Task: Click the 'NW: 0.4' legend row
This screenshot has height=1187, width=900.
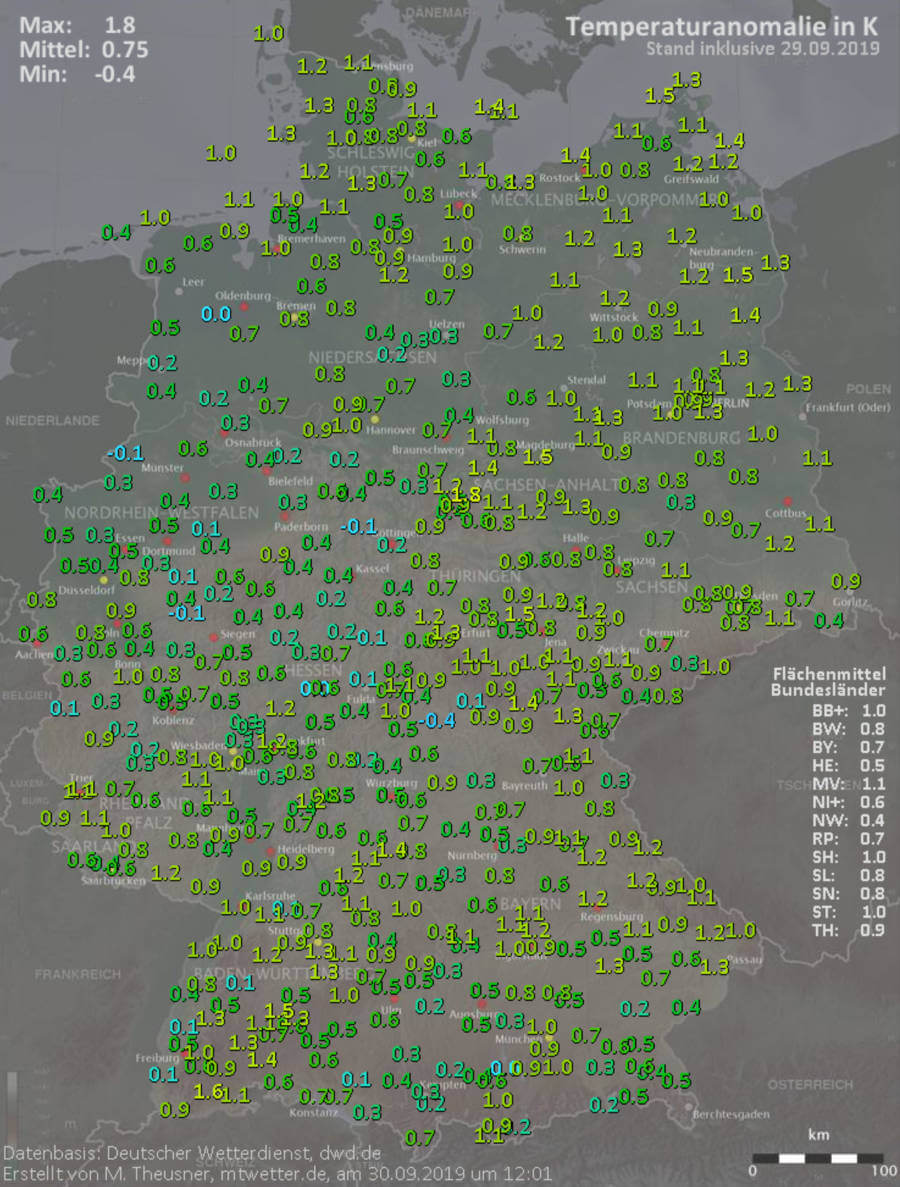Action: (x=848, y=821)
